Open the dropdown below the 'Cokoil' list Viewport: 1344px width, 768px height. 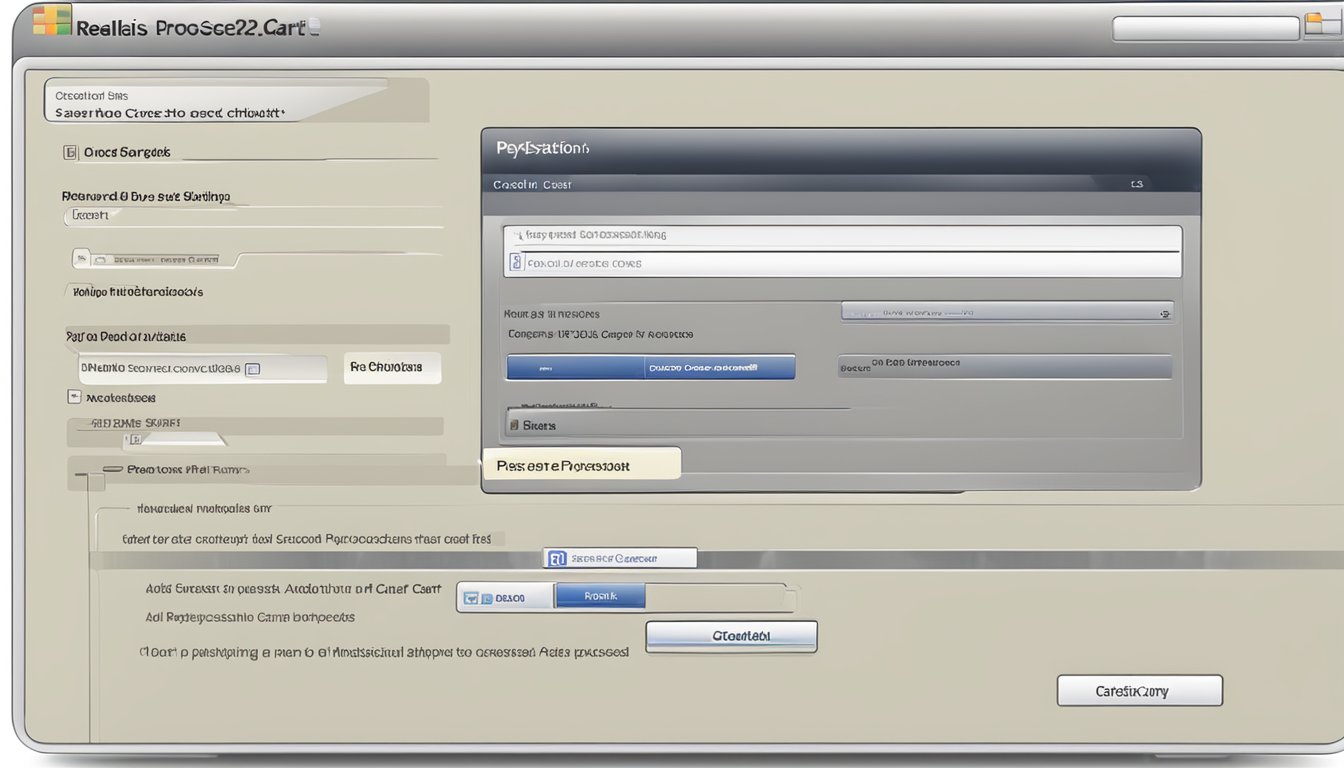tap(1007, 313)
